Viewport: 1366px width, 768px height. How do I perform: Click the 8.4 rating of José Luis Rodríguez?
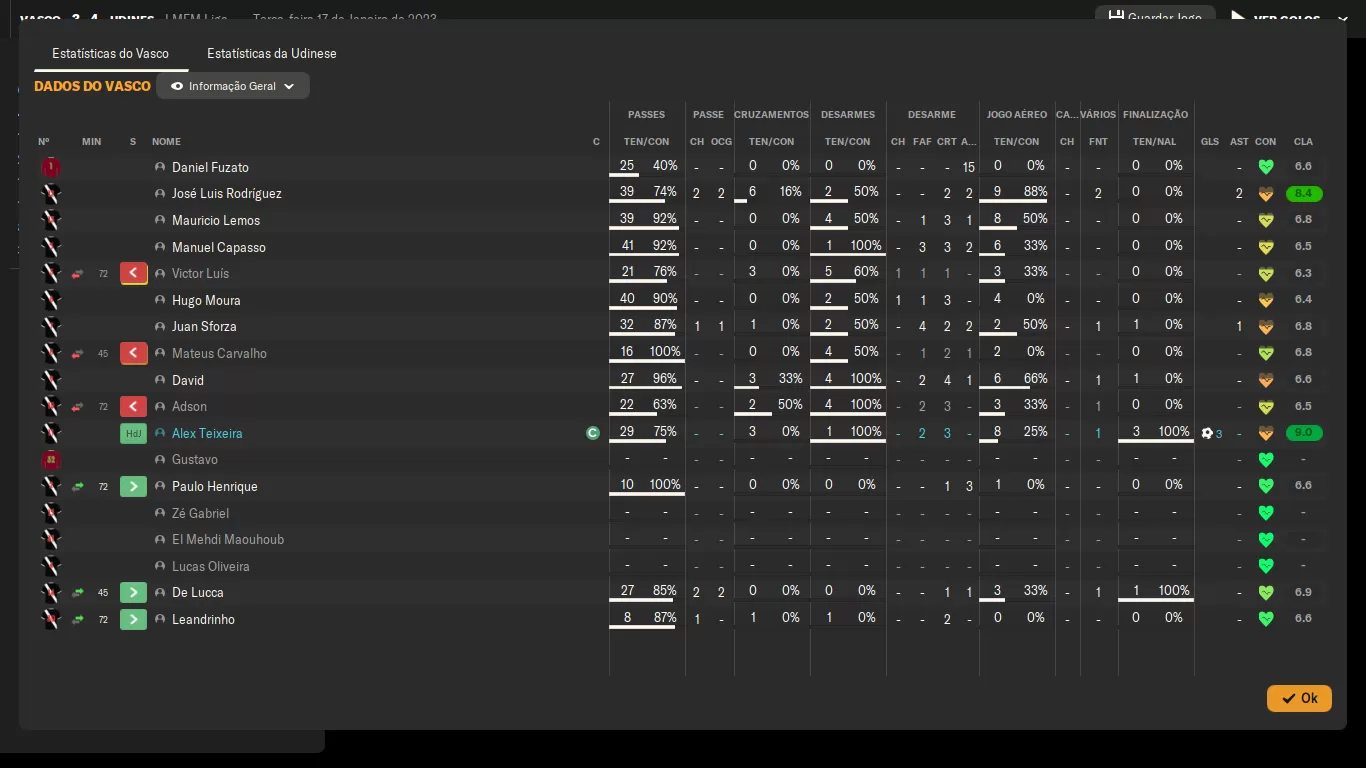click(1303, 194)
